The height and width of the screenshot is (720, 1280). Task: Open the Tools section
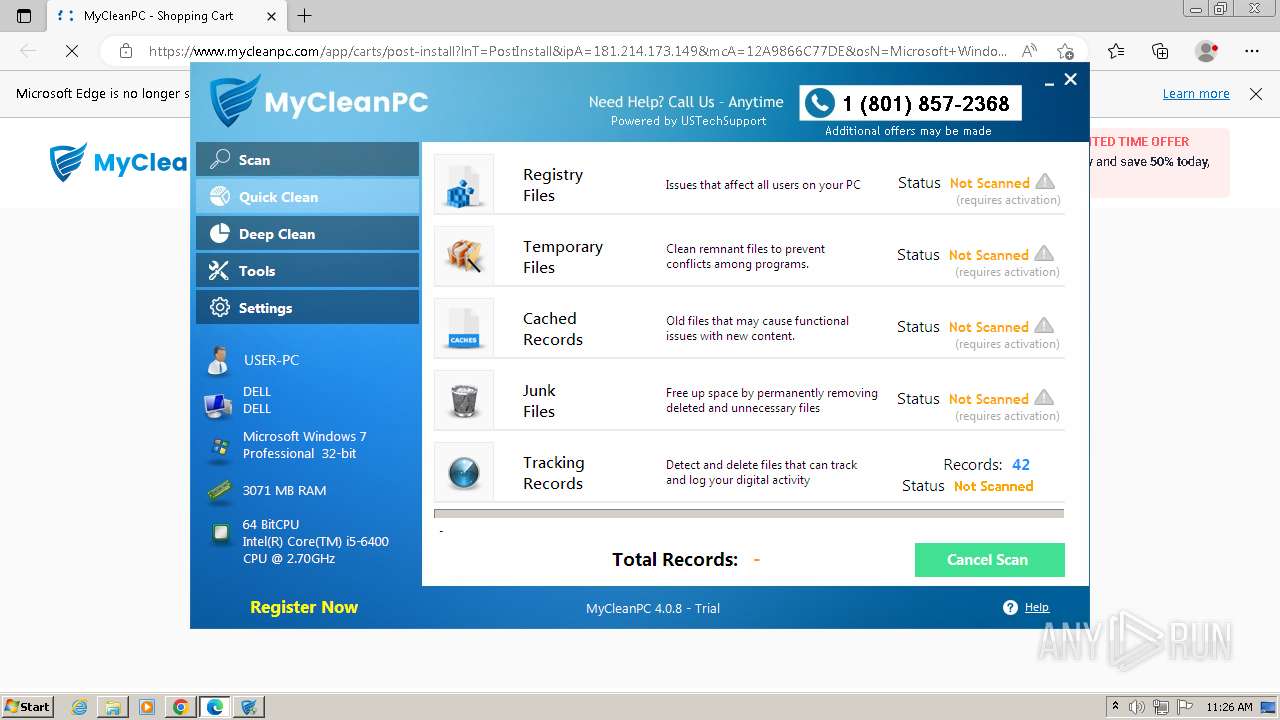pos(307,271)
